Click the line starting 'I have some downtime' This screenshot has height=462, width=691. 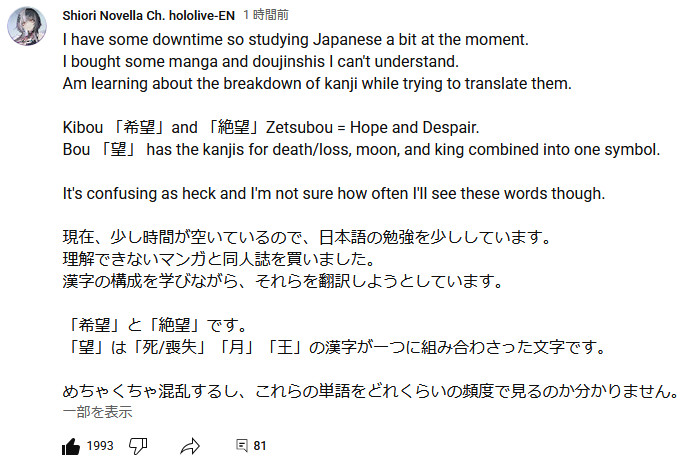click(x=295, y=40)
